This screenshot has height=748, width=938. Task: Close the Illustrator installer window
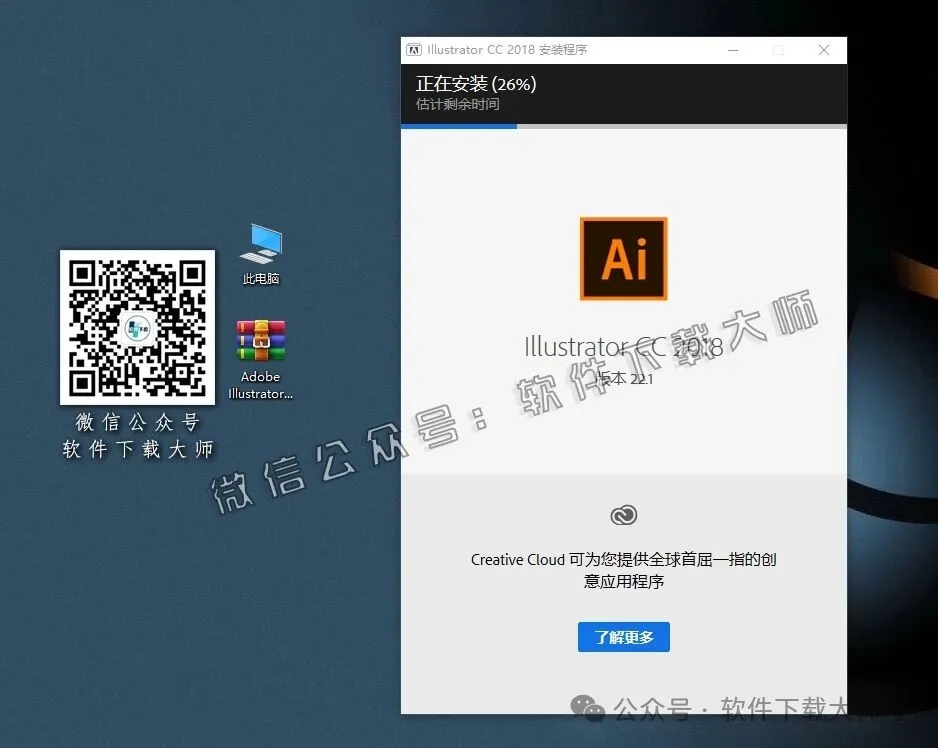click(x=823, y=49)
